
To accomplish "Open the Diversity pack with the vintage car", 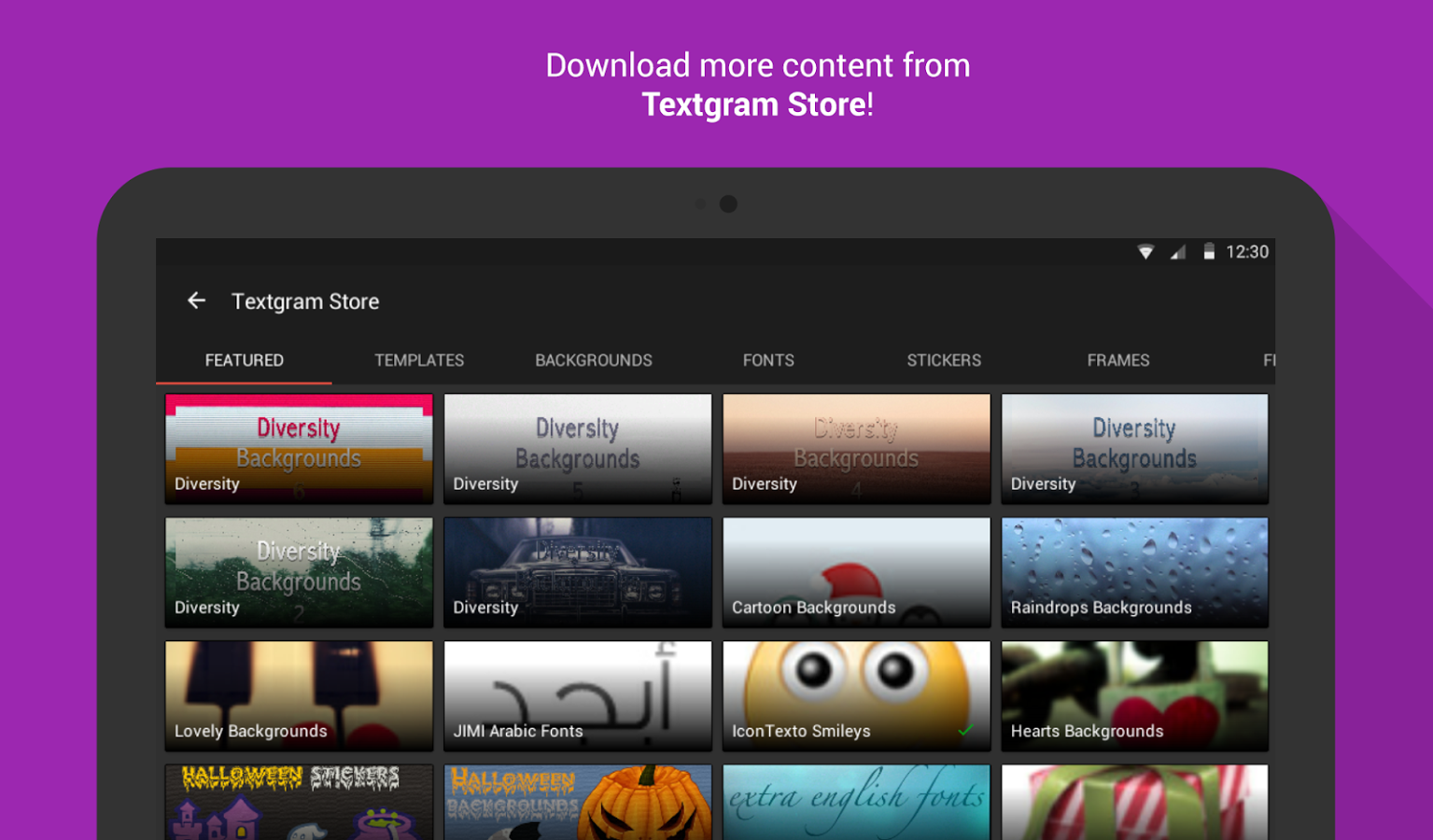I will coord(578,572).
